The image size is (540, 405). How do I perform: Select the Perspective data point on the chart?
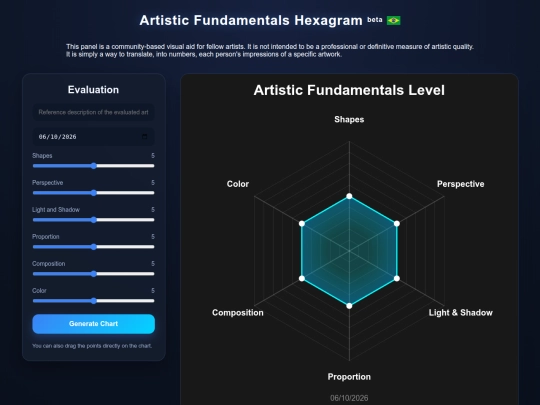(397, 224)
